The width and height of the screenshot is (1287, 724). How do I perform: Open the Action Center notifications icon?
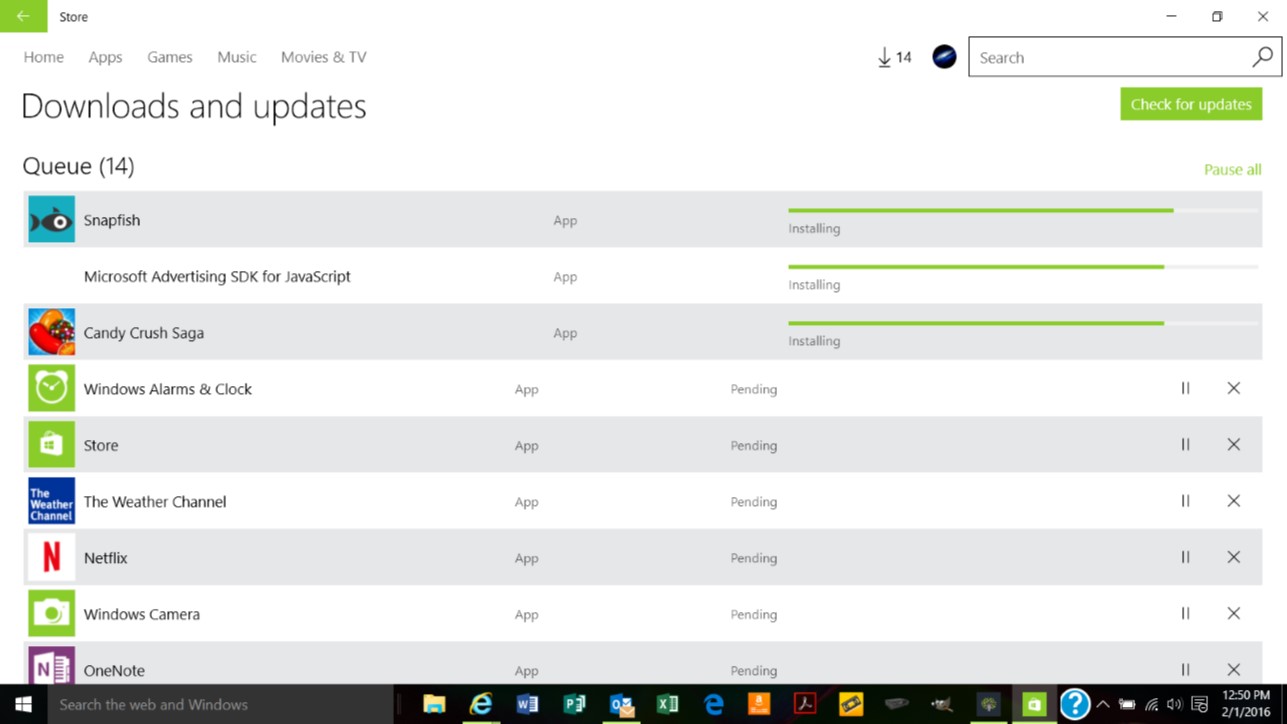1200,704
